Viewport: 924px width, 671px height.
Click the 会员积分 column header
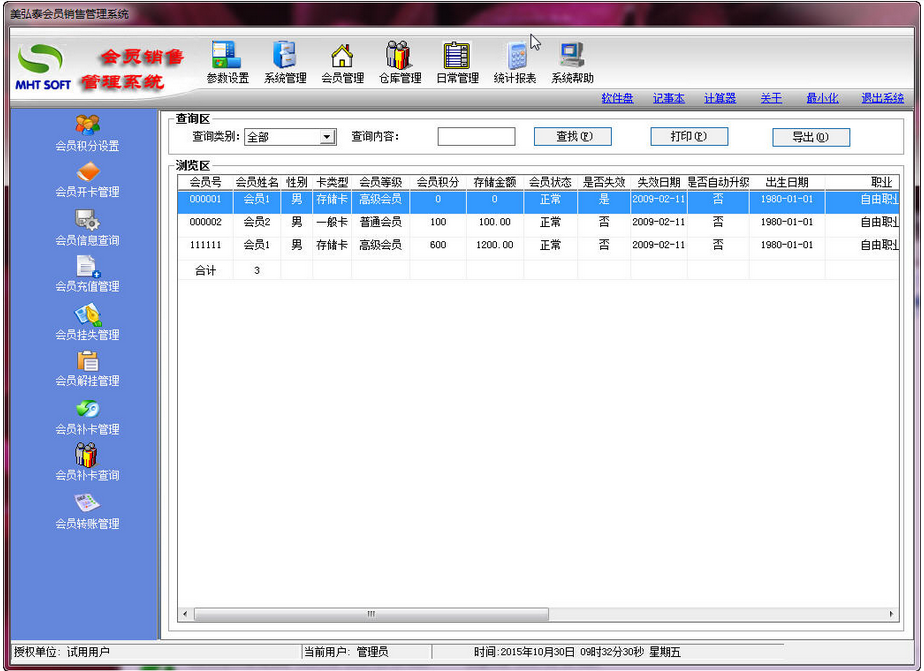click(438, 182)
